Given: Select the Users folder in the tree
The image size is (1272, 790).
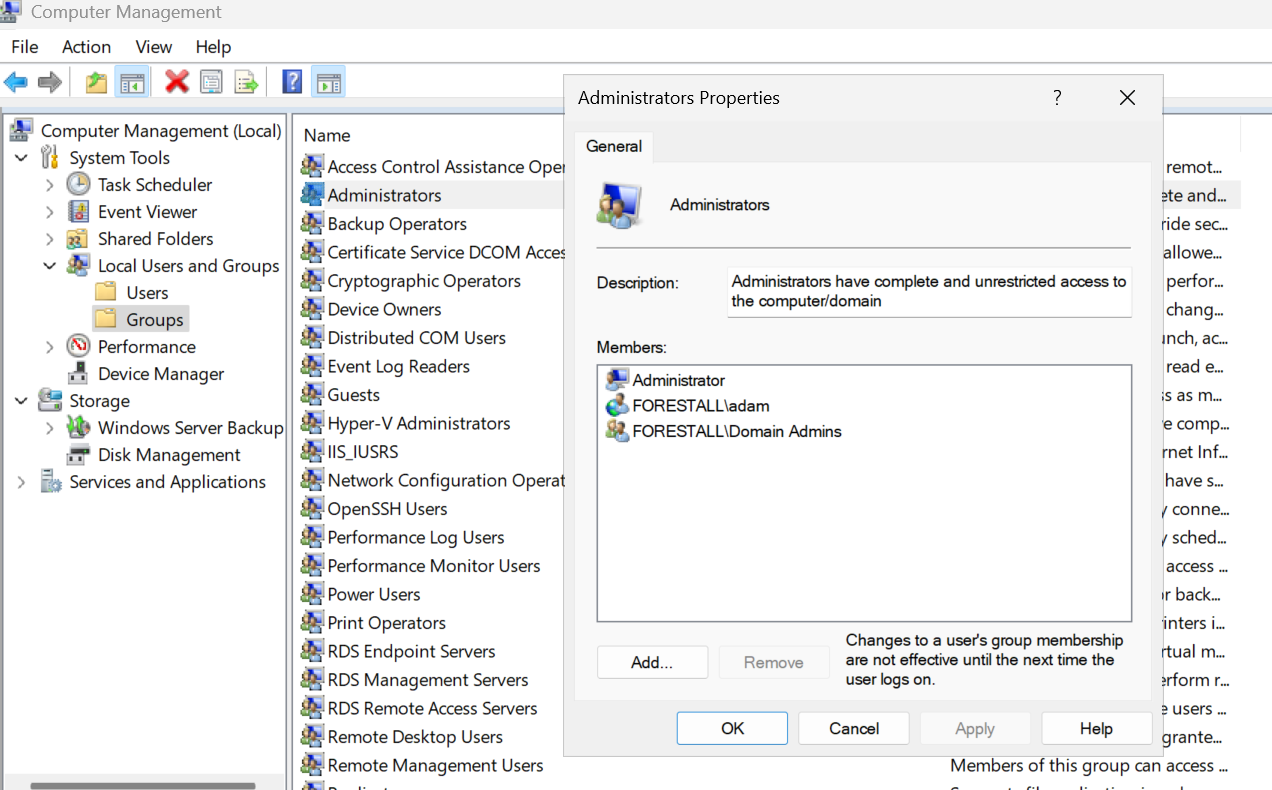Looking at the screenshot, I should coord(147,293).
